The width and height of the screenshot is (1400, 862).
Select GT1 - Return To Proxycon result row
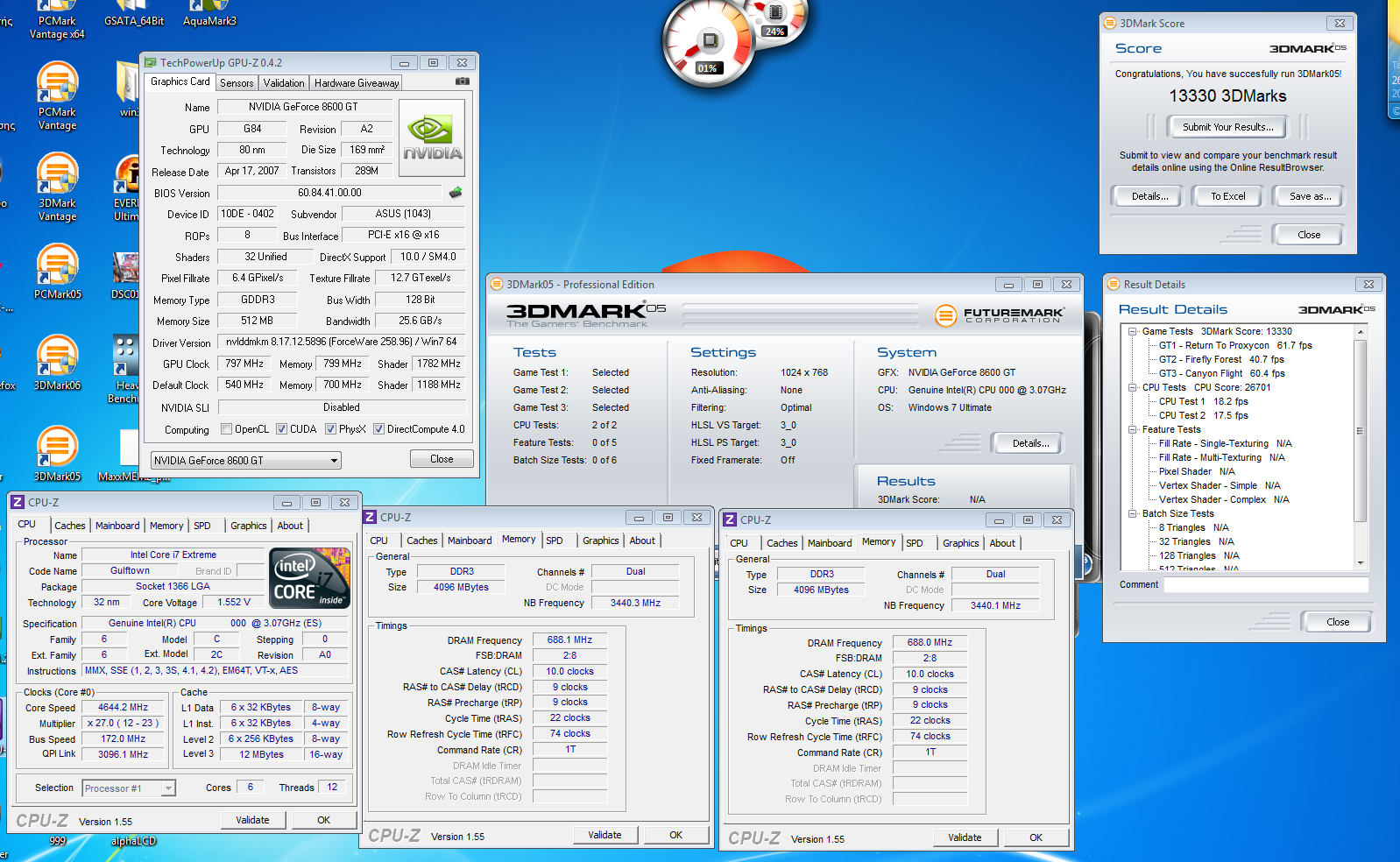[1235, 345]
